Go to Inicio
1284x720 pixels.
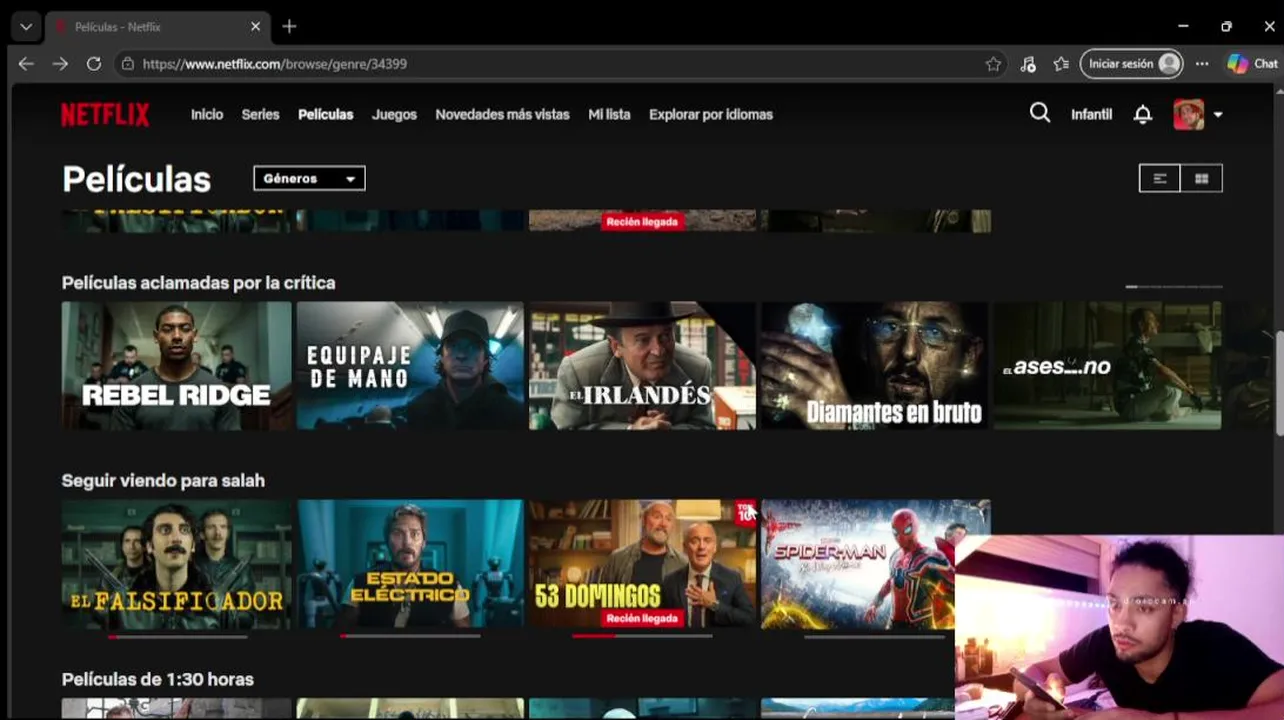207,114
